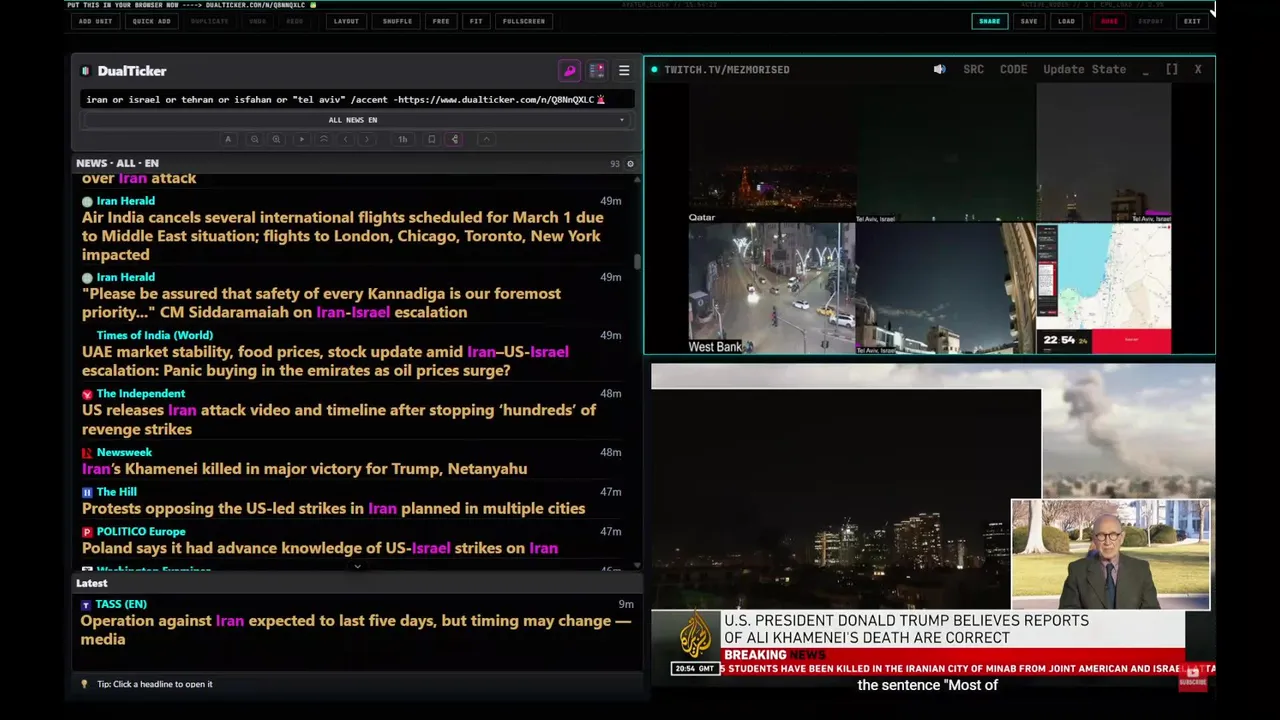Click the QUICK ADD button
Screen dimensions: 1280x720
point(151,21)
